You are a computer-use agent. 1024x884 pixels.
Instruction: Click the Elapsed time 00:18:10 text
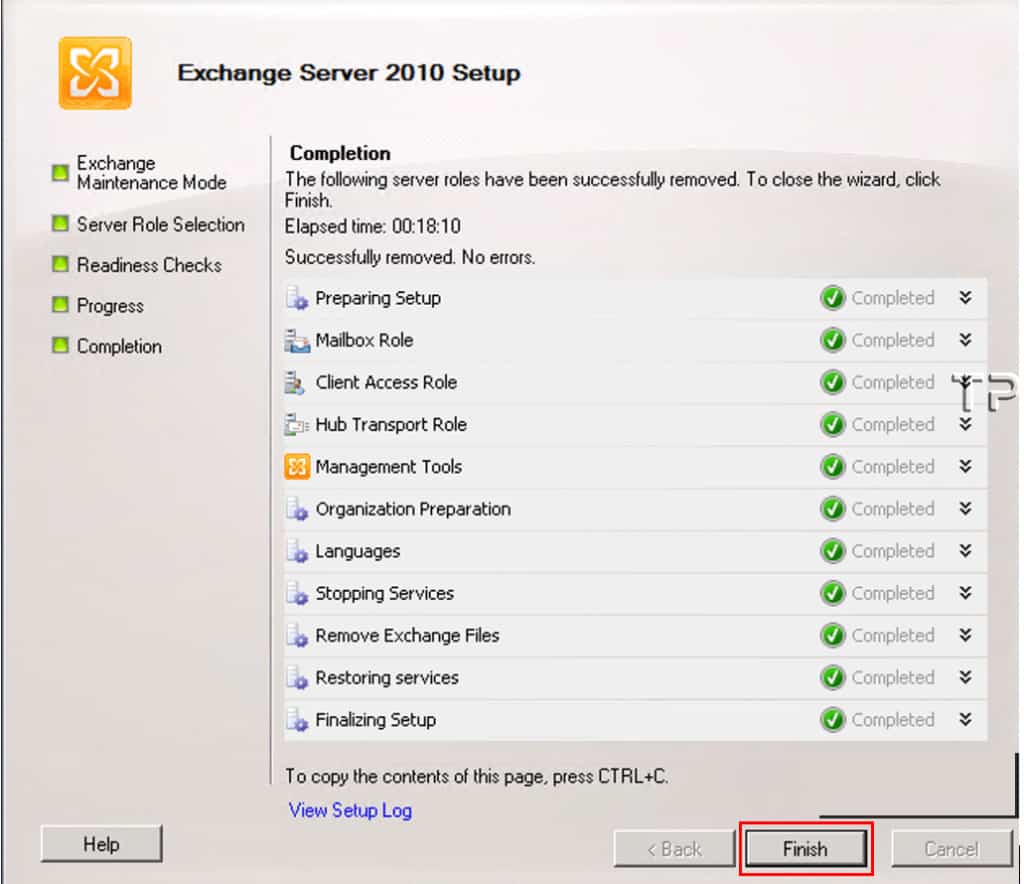373,227
